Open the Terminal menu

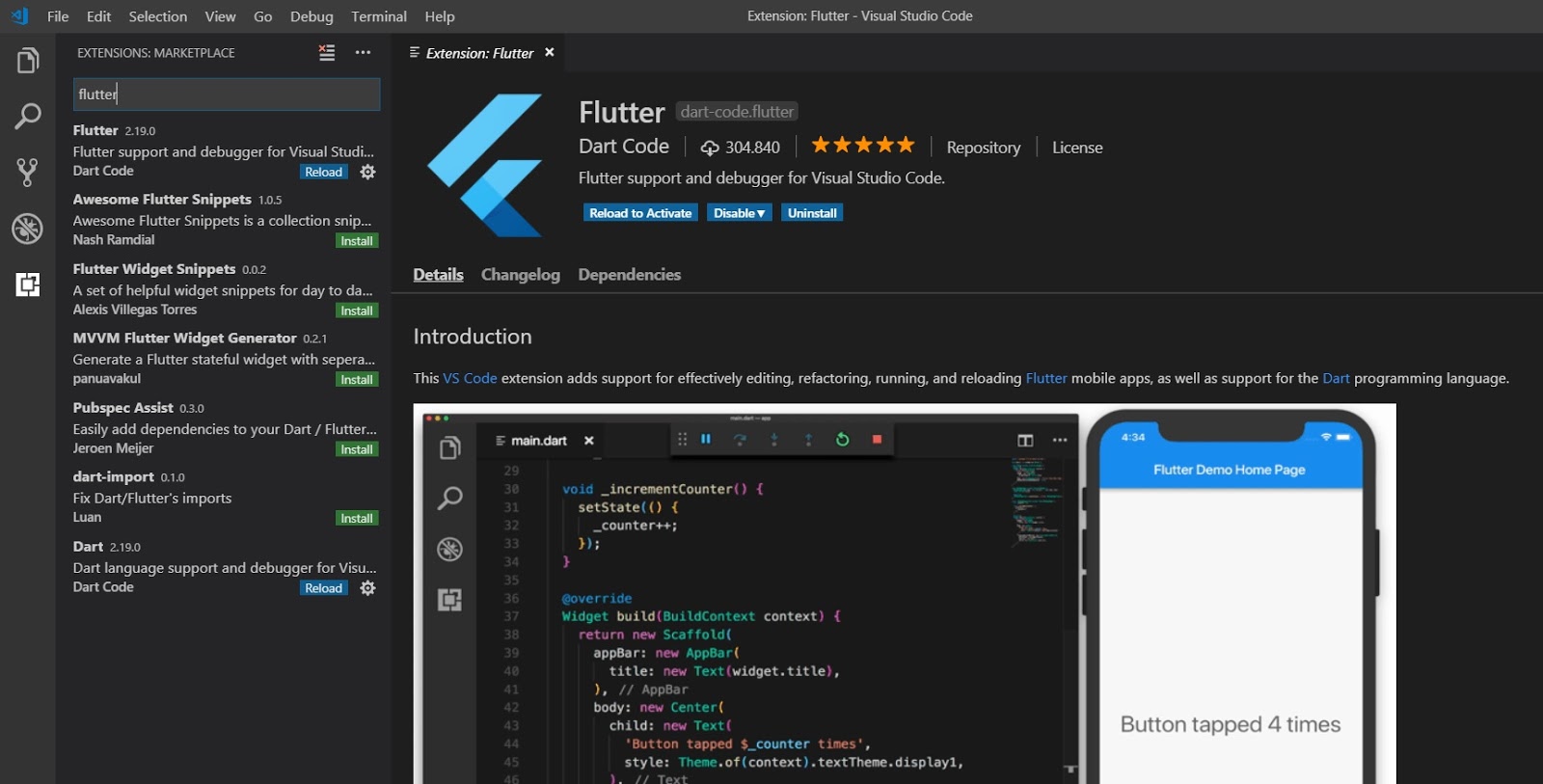pos(379,16)
